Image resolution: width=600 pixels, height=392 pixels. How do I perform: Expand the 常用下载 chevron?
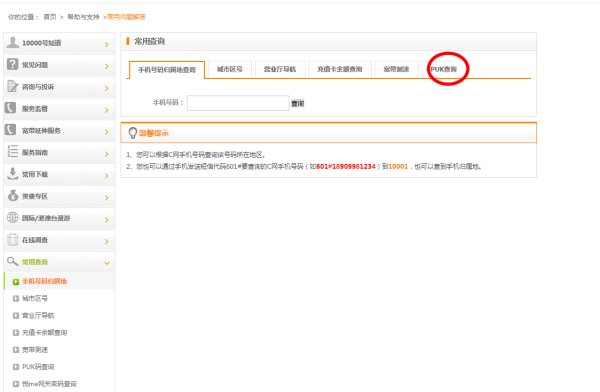tap(107, 176)
